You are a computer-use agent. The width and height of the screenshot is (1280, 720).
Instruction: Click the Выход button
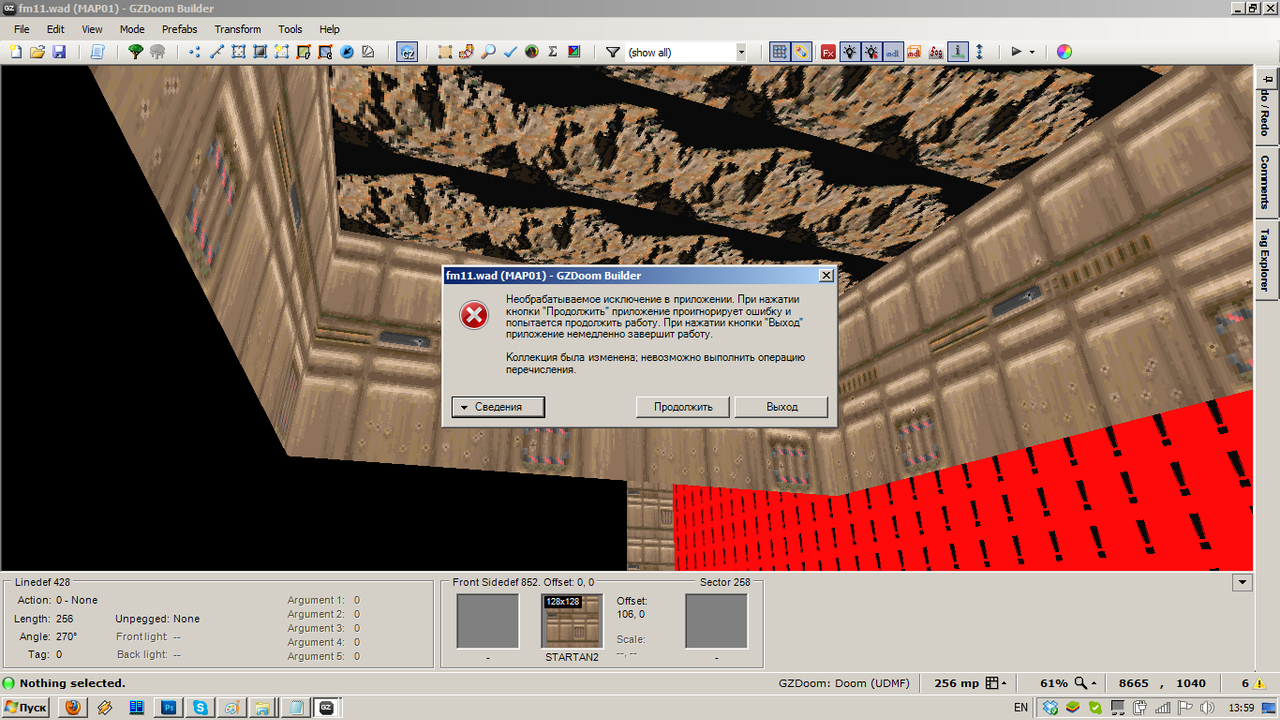782,407
